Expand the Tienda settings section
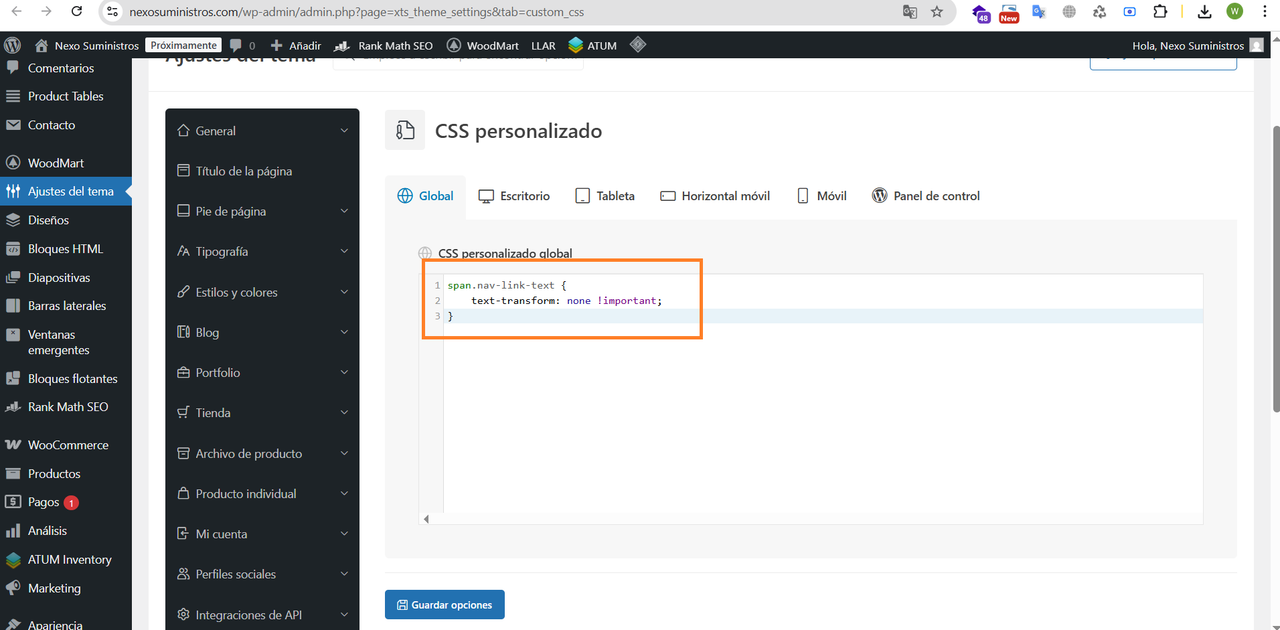This screenshot has height=630, width=1280. click(262, 412)
